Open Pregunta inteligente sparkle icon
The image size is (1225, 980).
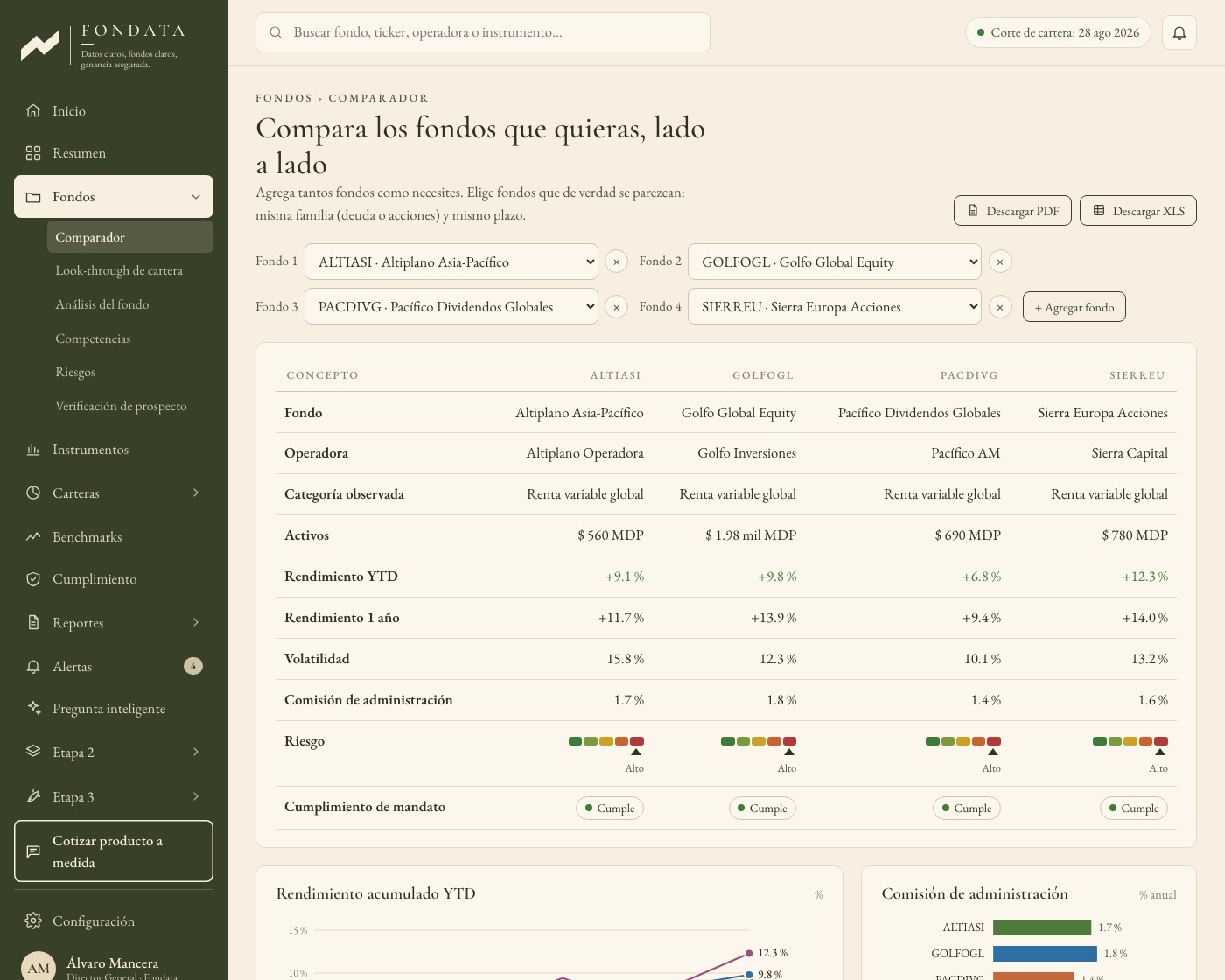tap(33, 708)
